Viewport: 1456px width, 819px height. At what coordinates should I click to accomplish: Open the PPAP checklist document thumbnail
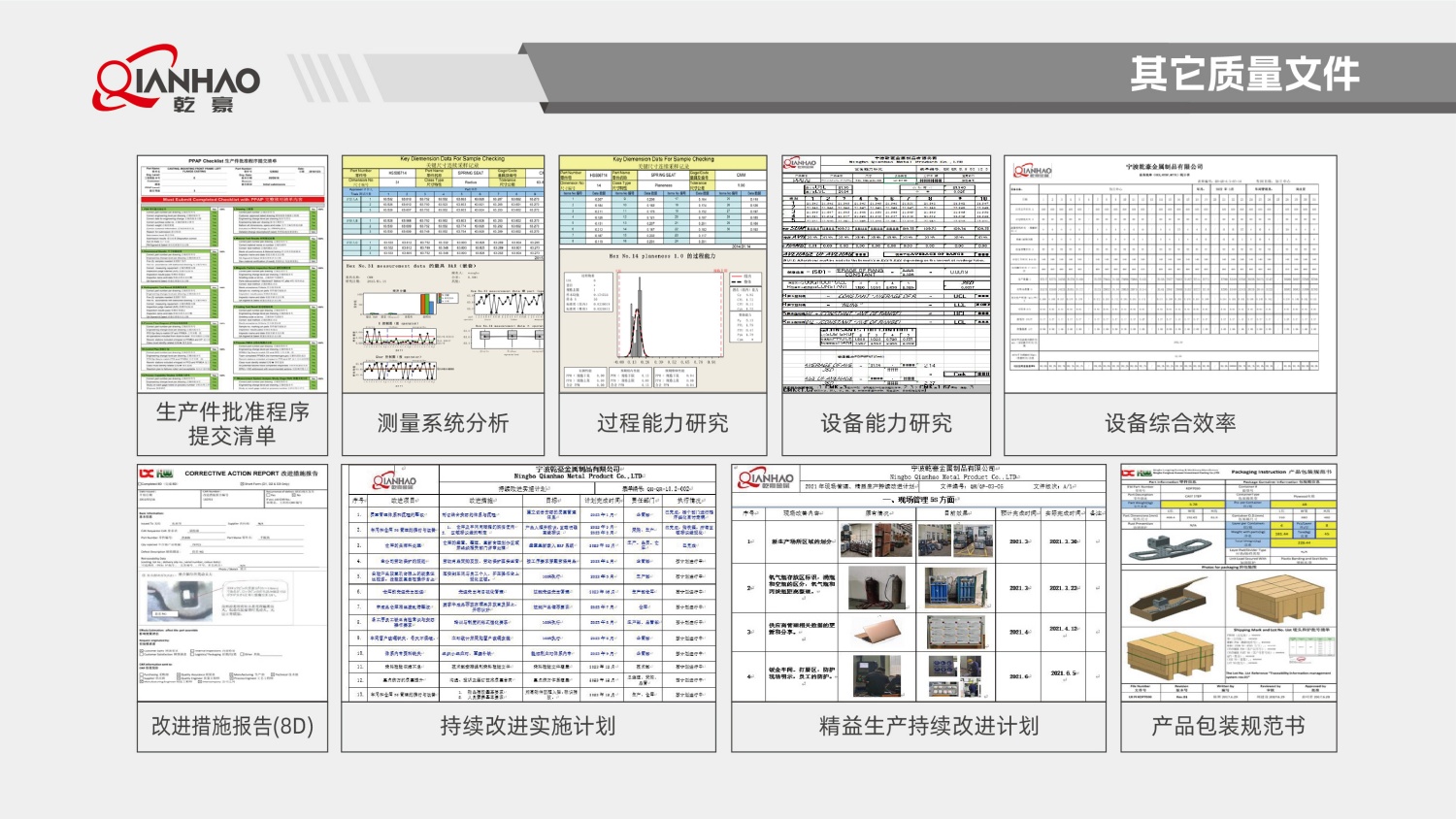tap(232, 274)
